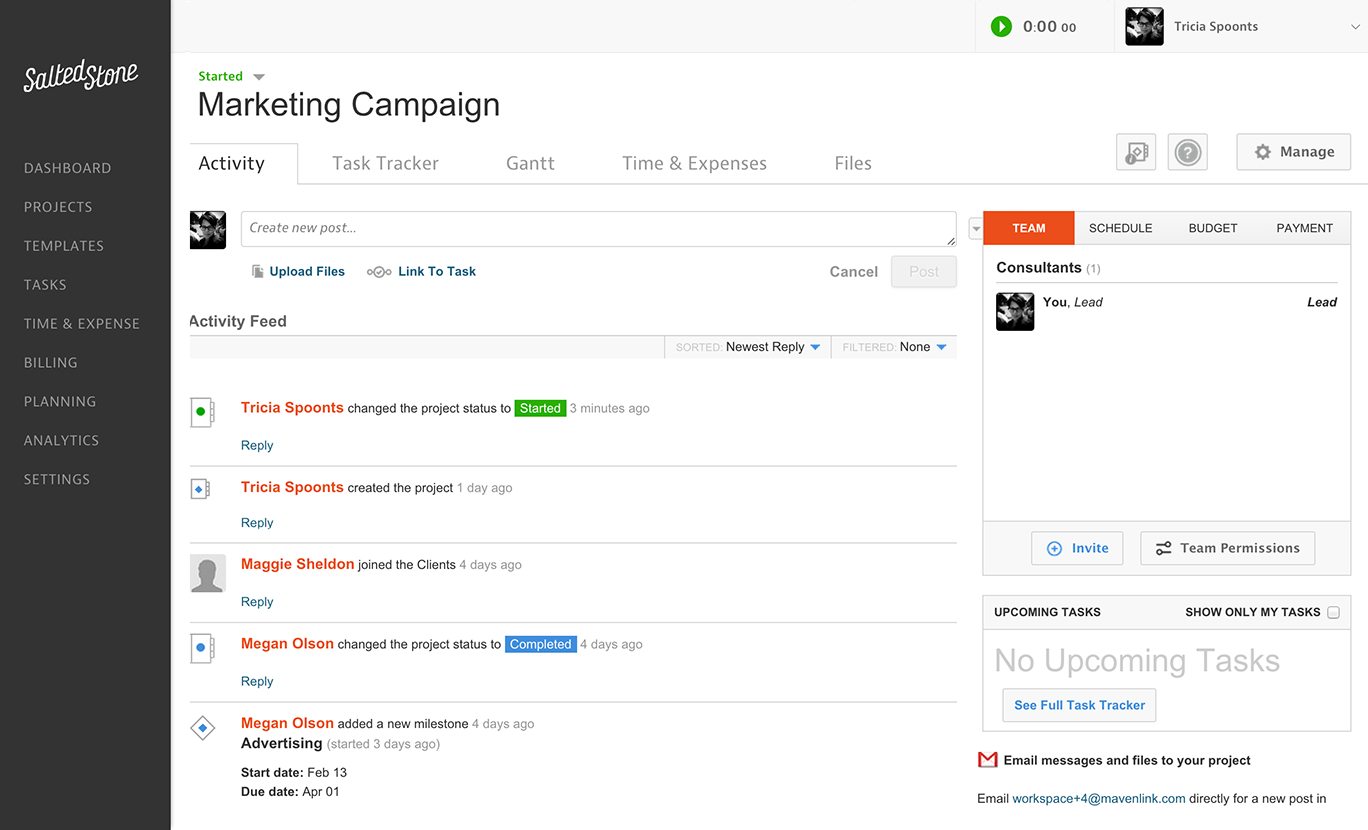Click the Advertising milestone diamond icon
The height and width of the screenshot is (830, 1368).
point(203,729)
